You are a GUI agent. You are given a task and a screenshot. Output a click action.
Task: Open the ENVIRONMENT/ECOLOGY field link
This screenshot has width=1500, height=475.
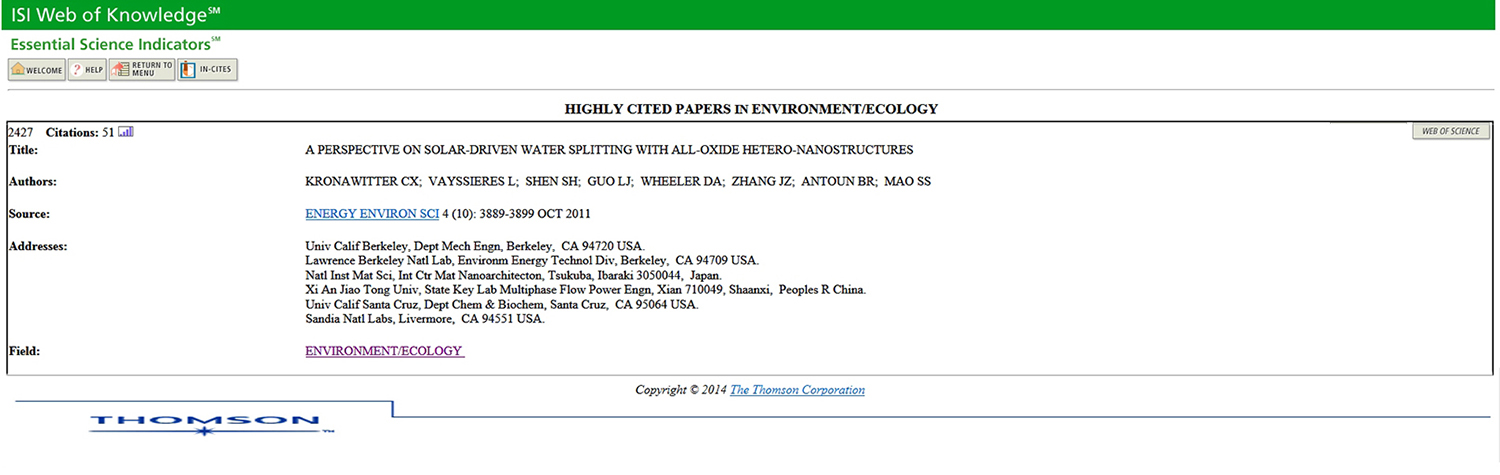pyautogui.click(x=385, y=351)
